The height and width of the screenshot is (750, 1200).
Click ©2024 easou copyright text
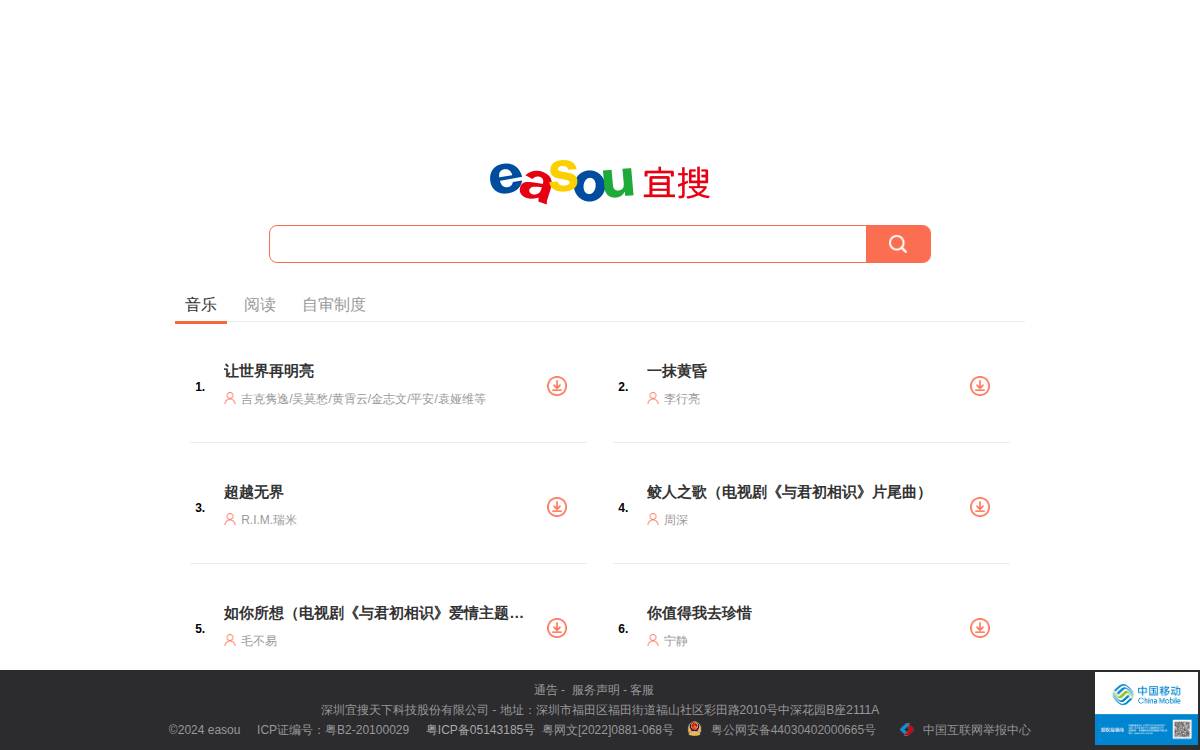tap(204, 730)
